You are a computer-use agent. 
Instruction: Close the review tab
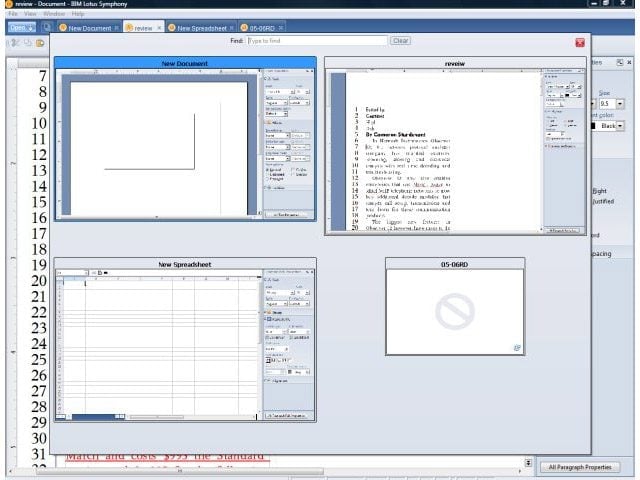pyautogui.click(x=159, y=28)
